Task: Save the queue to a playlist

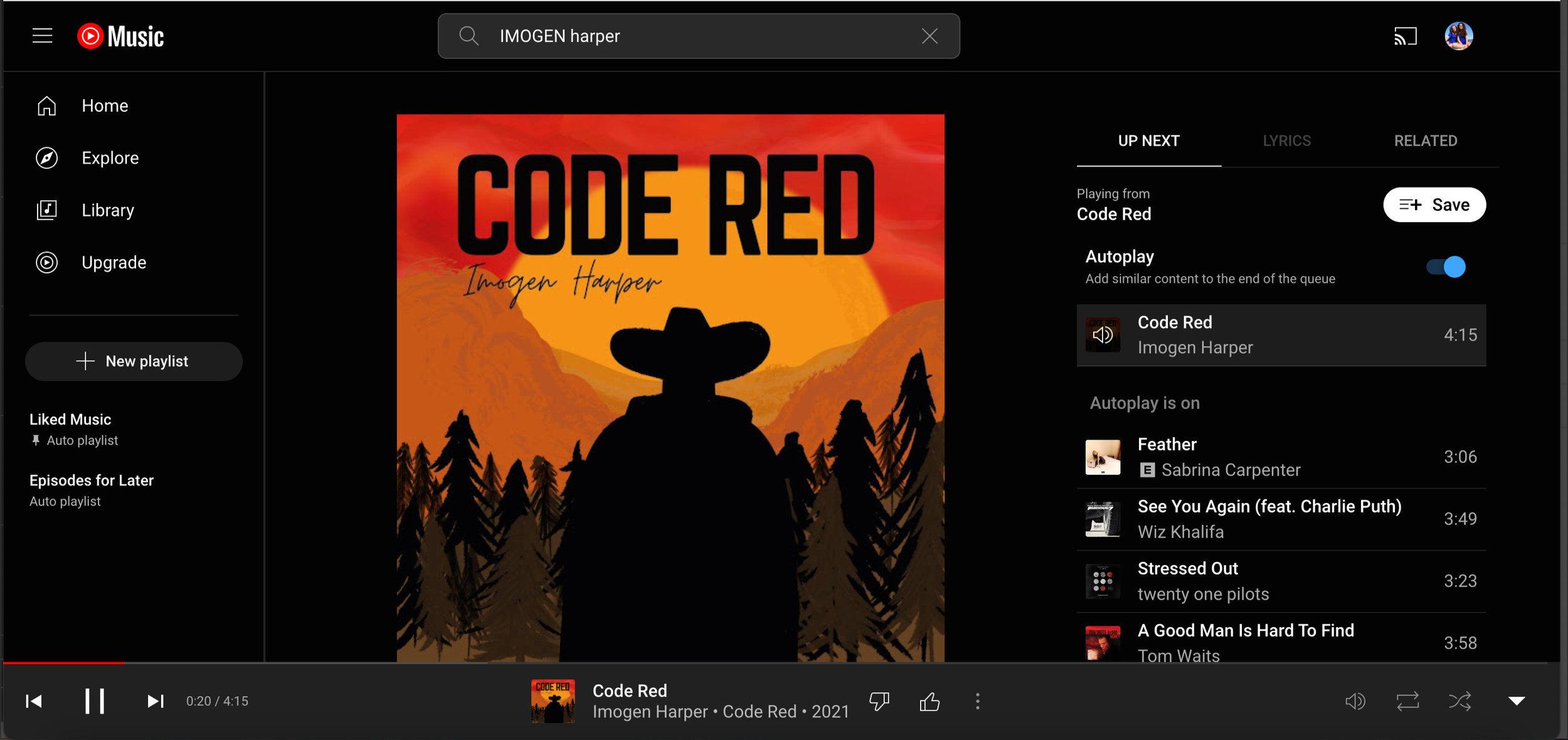Action: [x=1434, y=204]
